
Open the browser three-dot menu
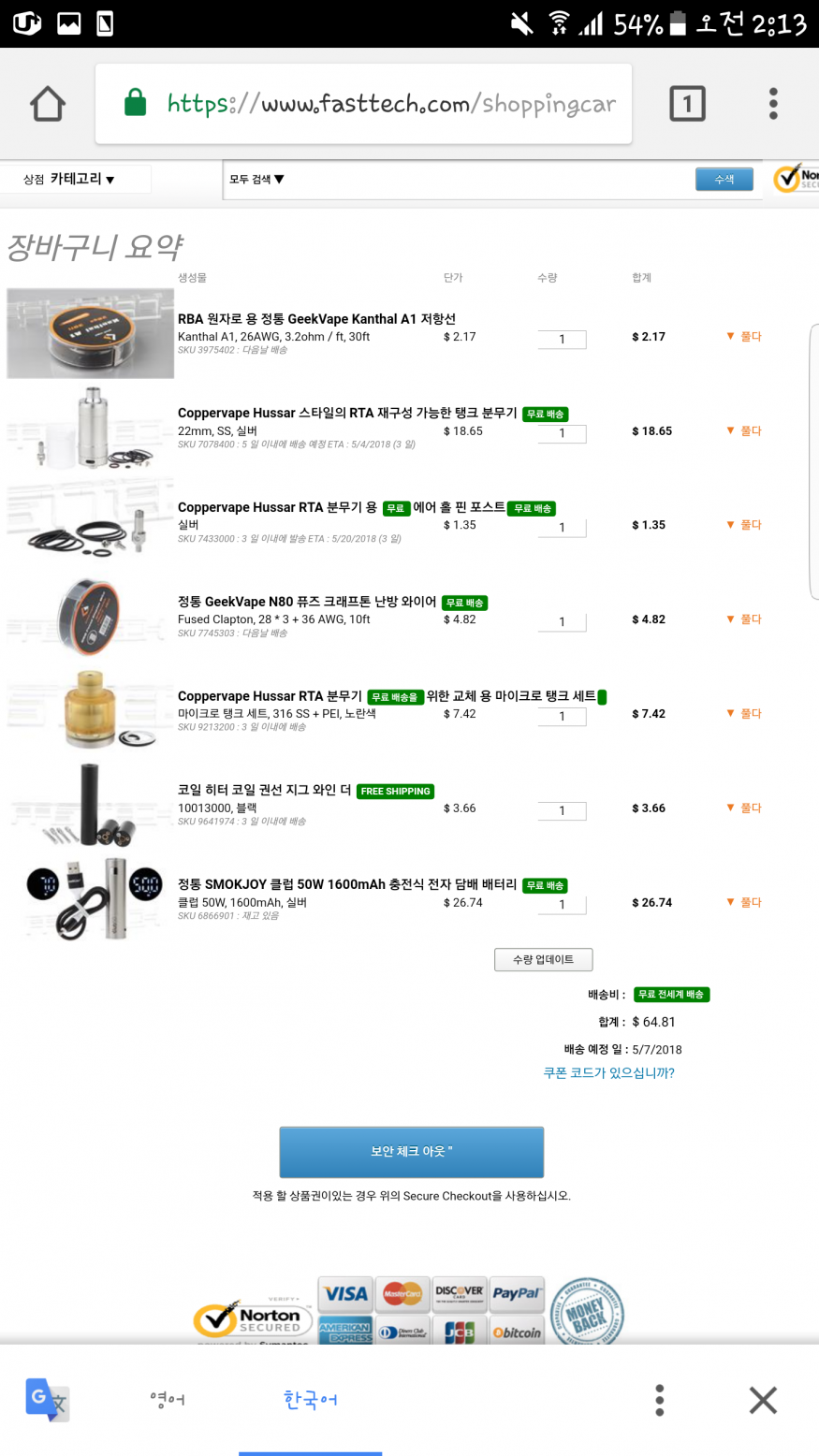pyautogui.click(x=773, y=104)
